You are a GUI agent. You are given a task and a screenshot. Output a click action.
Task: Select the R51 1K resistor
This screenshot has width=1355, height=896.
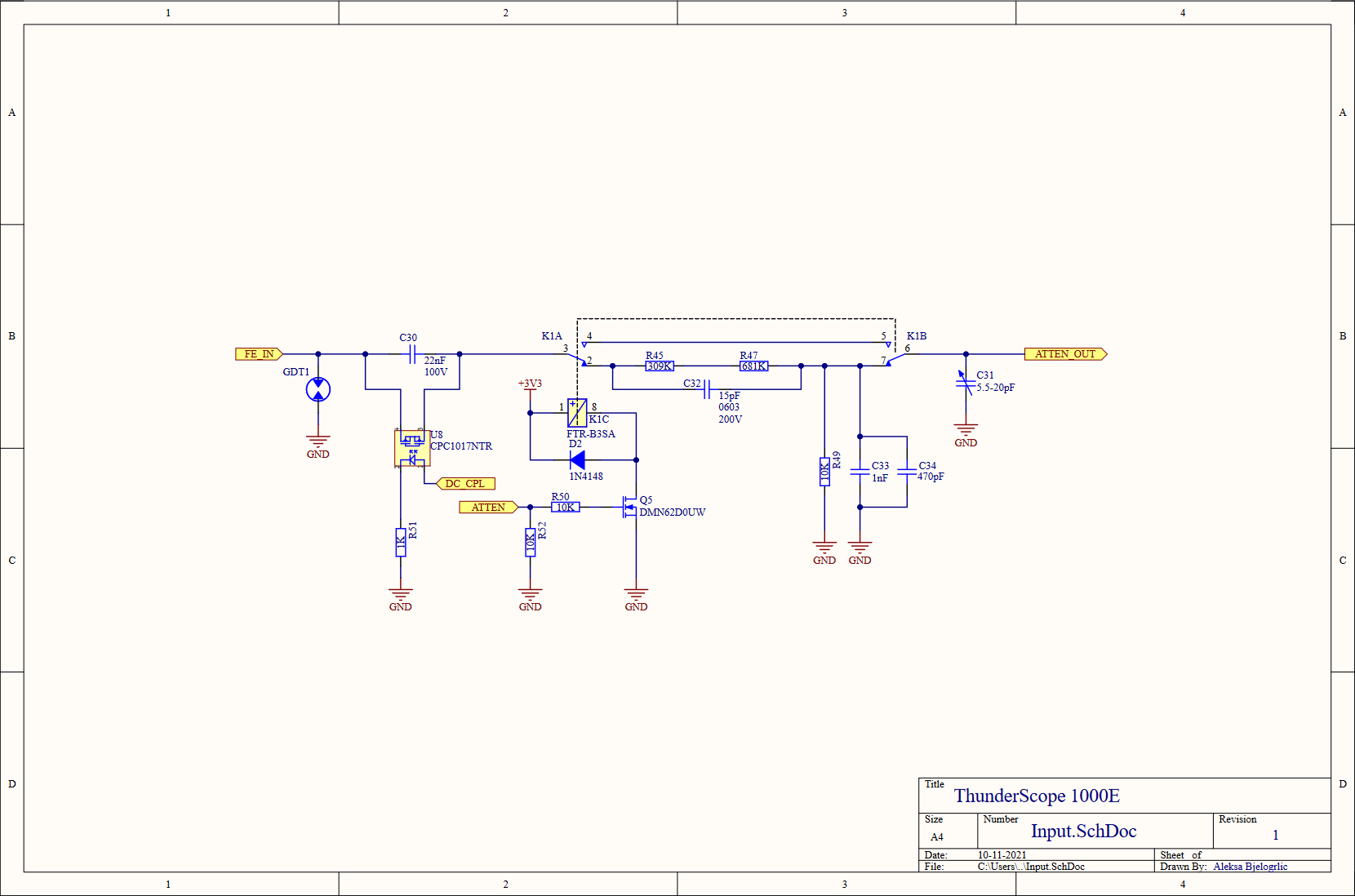[x=401, y=543]
